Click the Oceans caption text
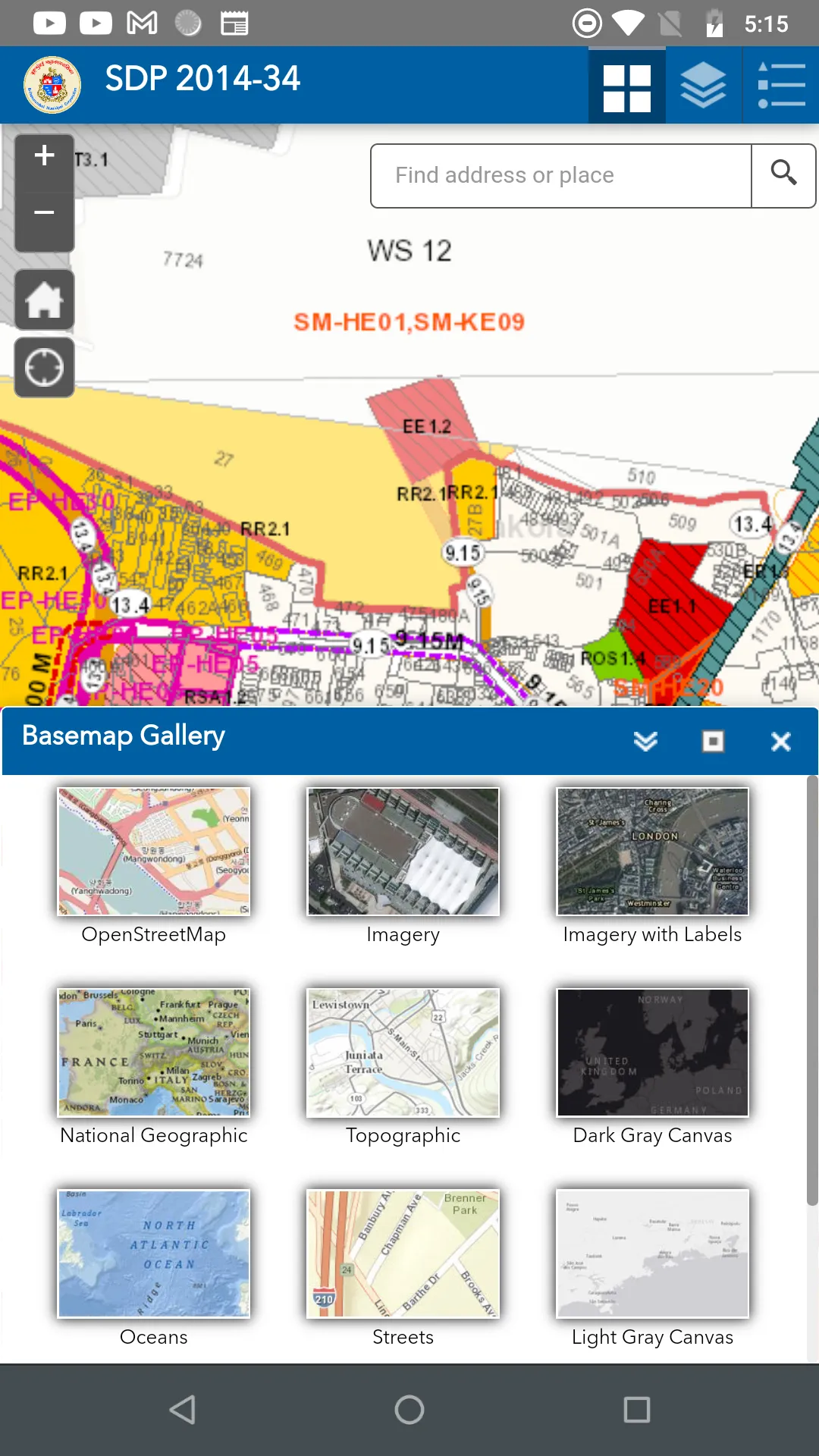 tap(154, 1337)
